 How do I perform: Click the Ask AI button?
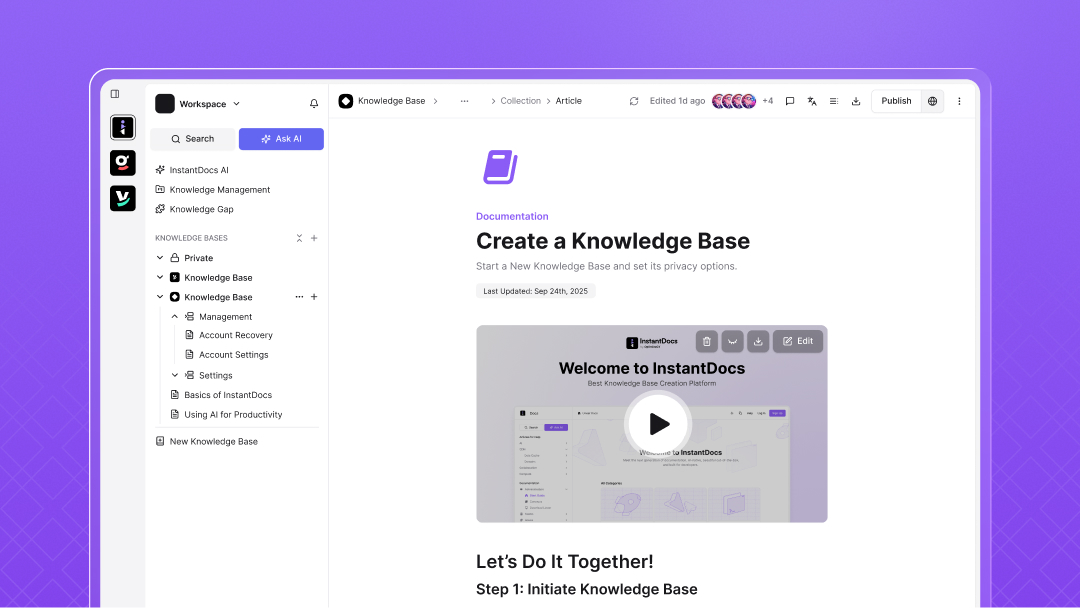281,138
